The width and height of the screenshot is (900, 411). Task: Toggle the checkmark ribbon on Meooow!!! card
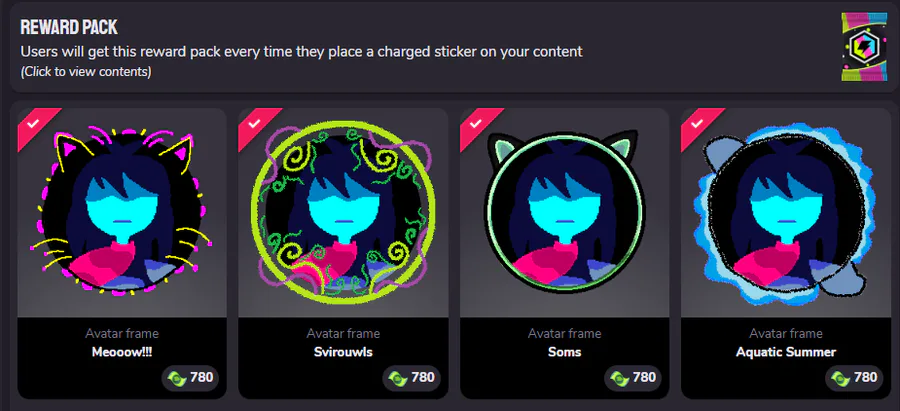[x=33, y=124]
